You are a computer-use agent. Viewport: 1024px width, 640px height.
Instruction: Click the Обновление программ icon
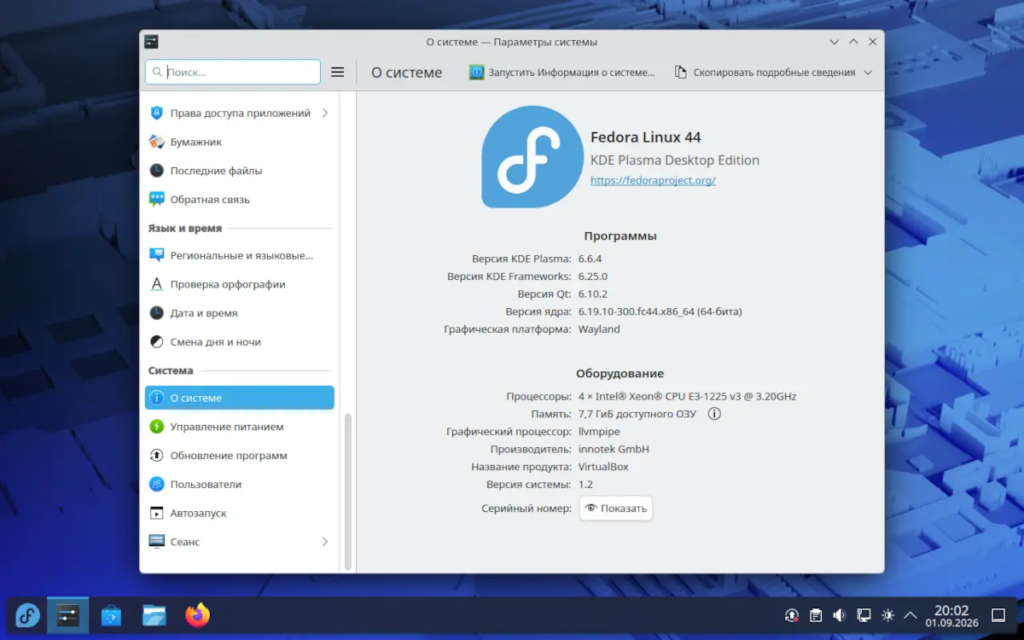[156, 455]
